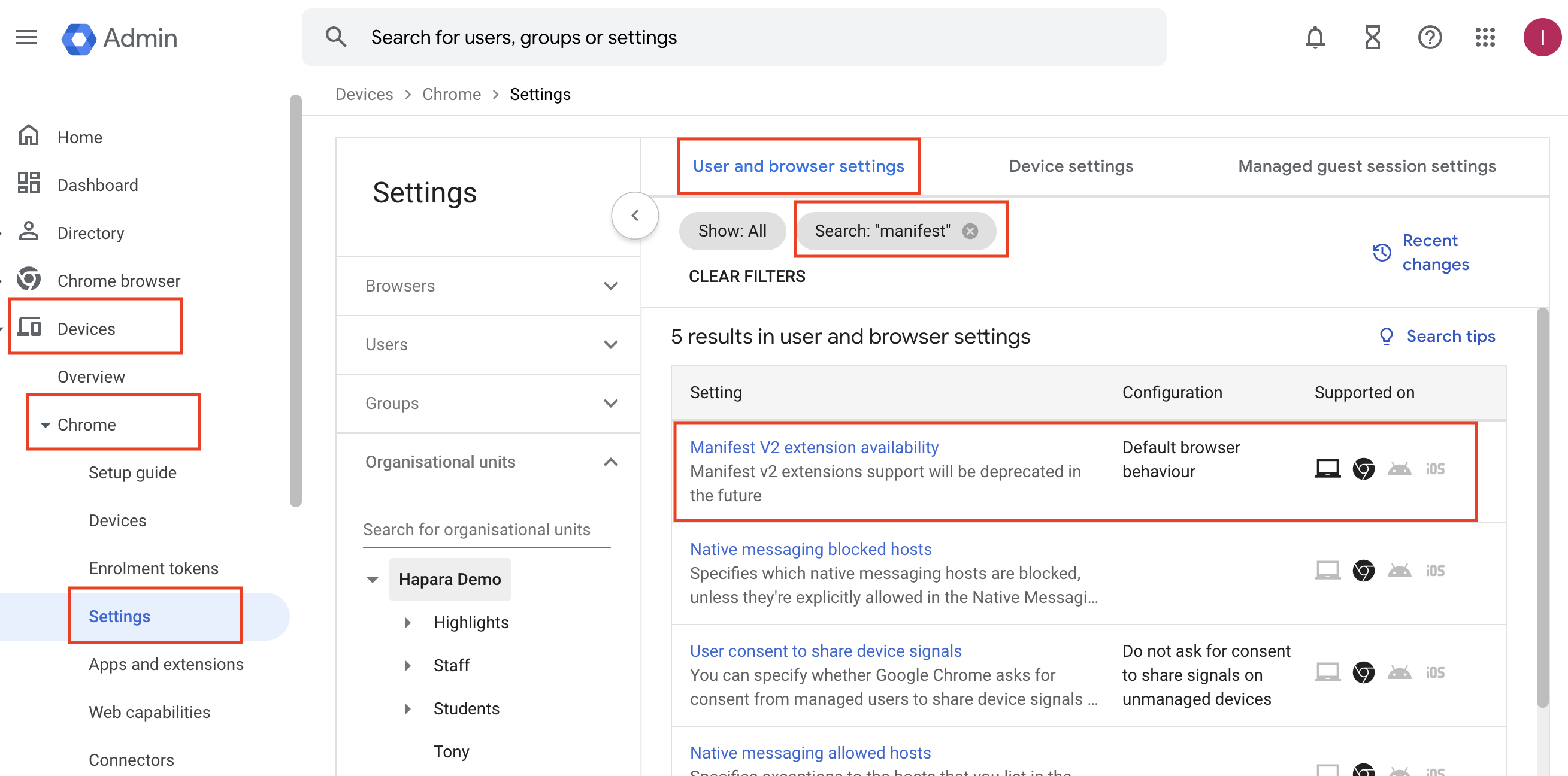
Task: Open Connectors in the sidebar
Action: coord(131,760)
